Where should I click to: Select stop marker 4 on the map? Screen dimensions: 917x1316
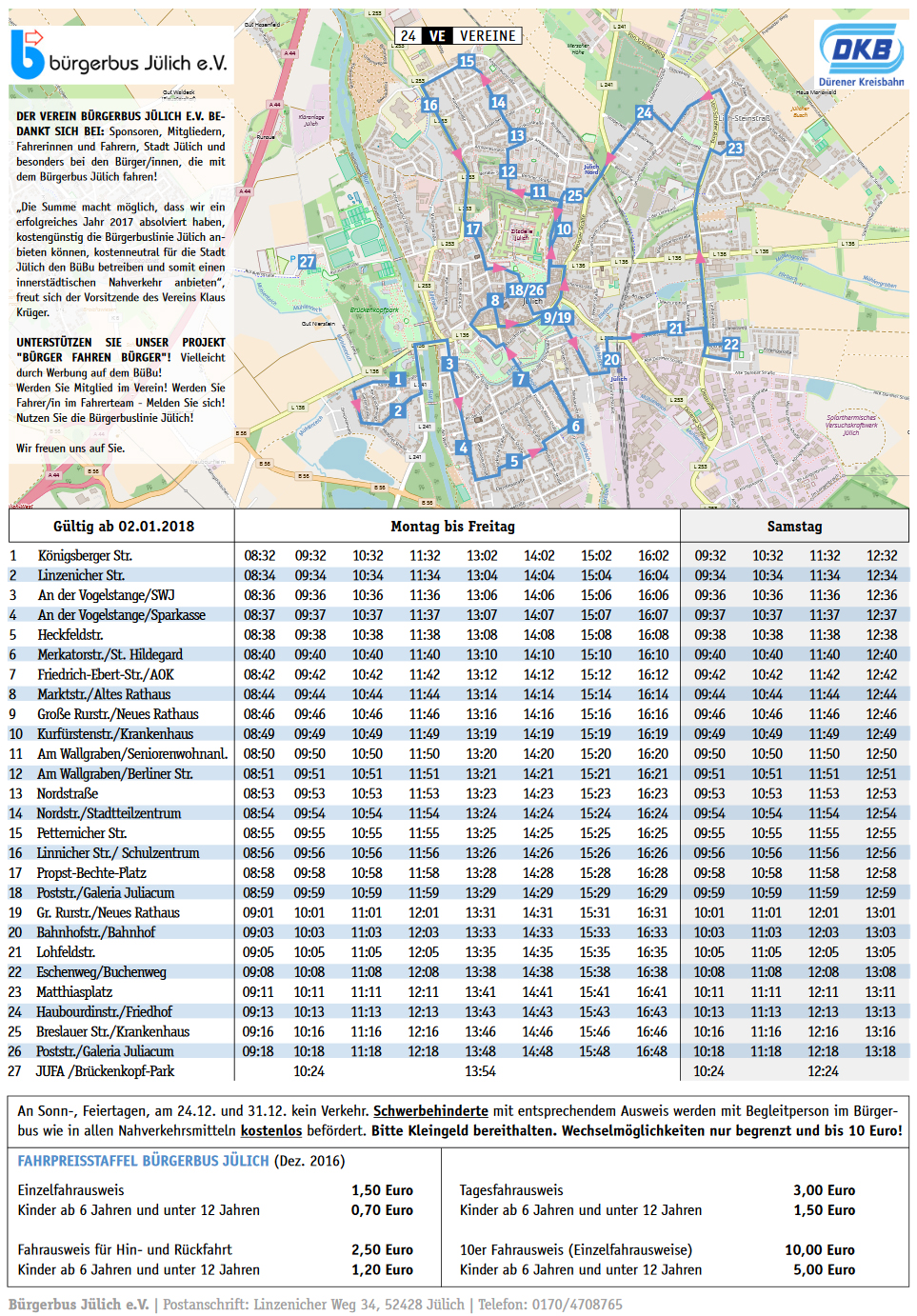[x=463, y=448]
